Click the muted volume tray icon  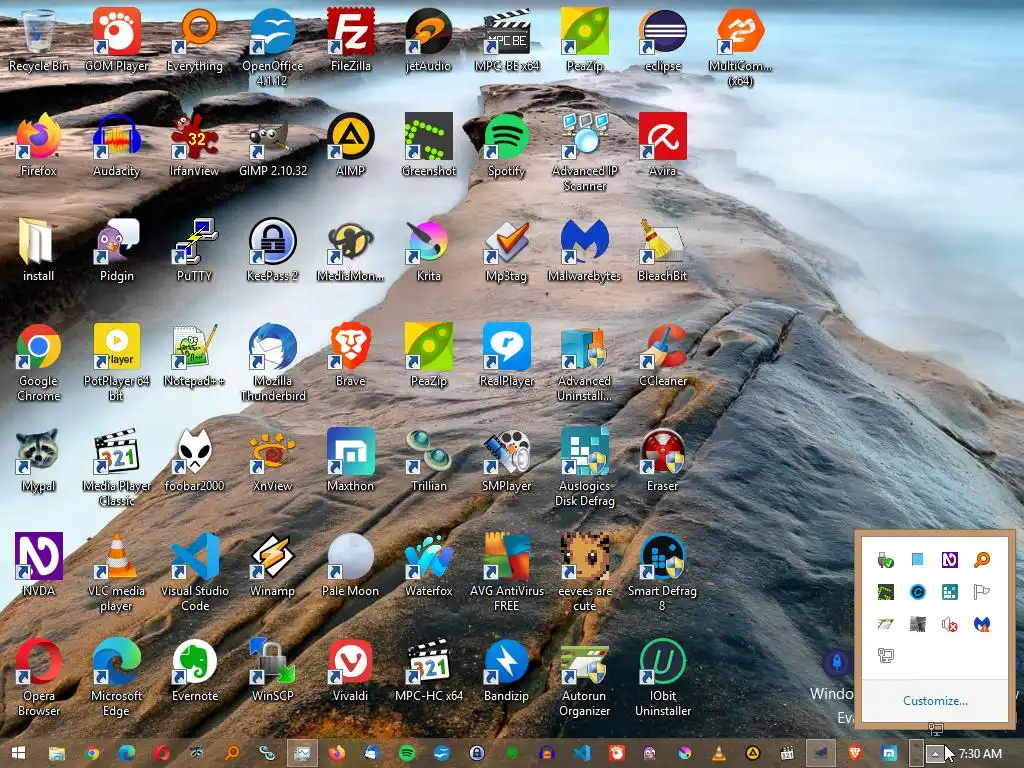(x=950, y=625)
